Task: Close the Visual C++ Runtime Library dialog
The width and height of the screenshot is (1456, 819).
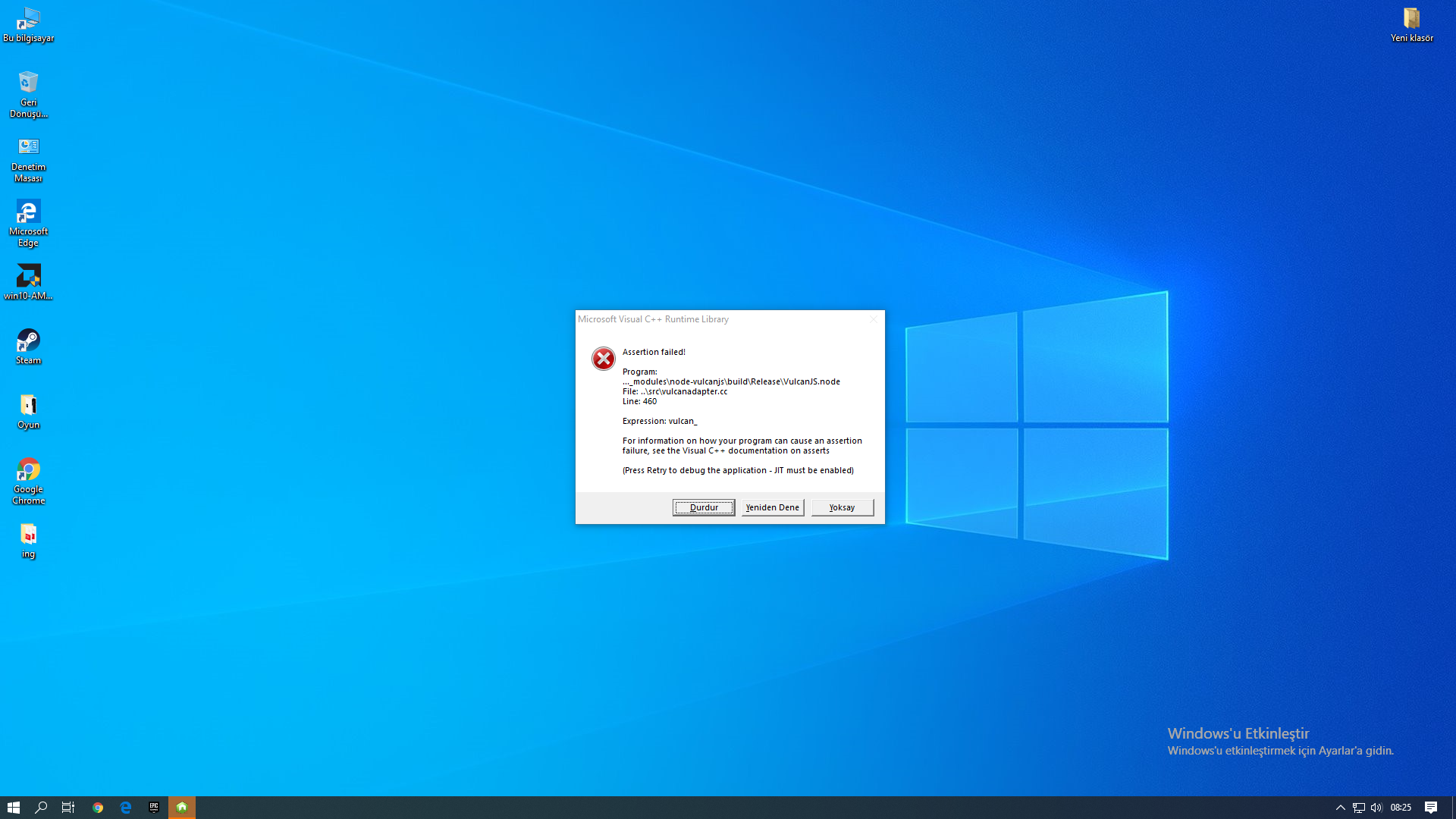Action: pyautogui.click(x=873, y=319)
